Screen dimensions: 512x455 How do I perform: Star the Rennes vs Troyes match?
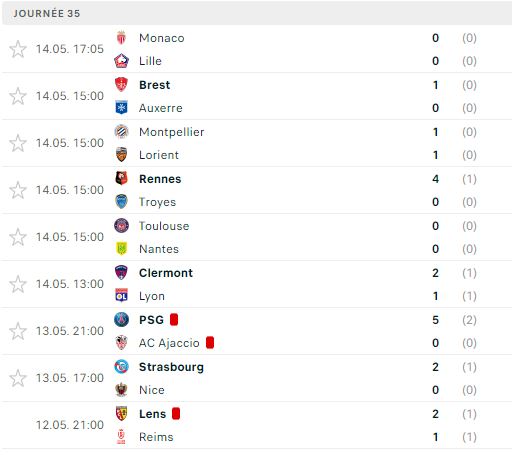pyautogui.click(x=18, y=190)
